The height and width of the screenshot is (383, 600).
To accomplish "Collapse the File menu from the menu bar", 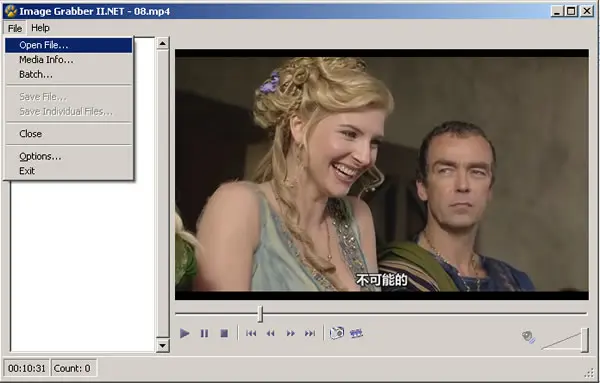I will click(15, 28).
